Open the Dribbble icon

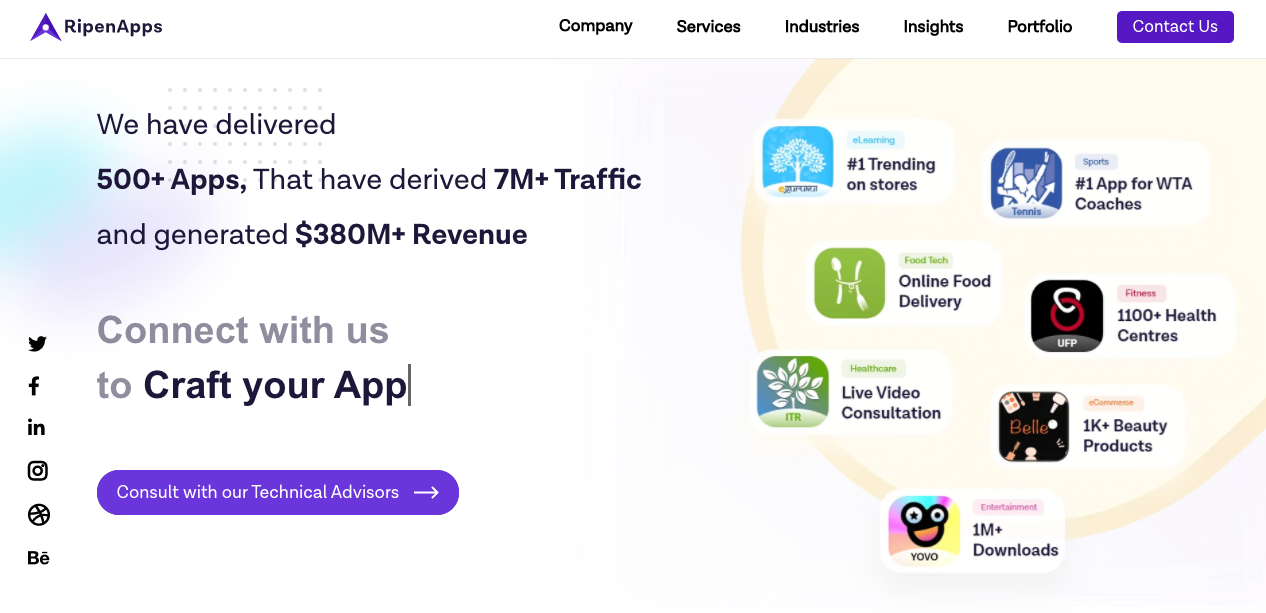point(38,514)
